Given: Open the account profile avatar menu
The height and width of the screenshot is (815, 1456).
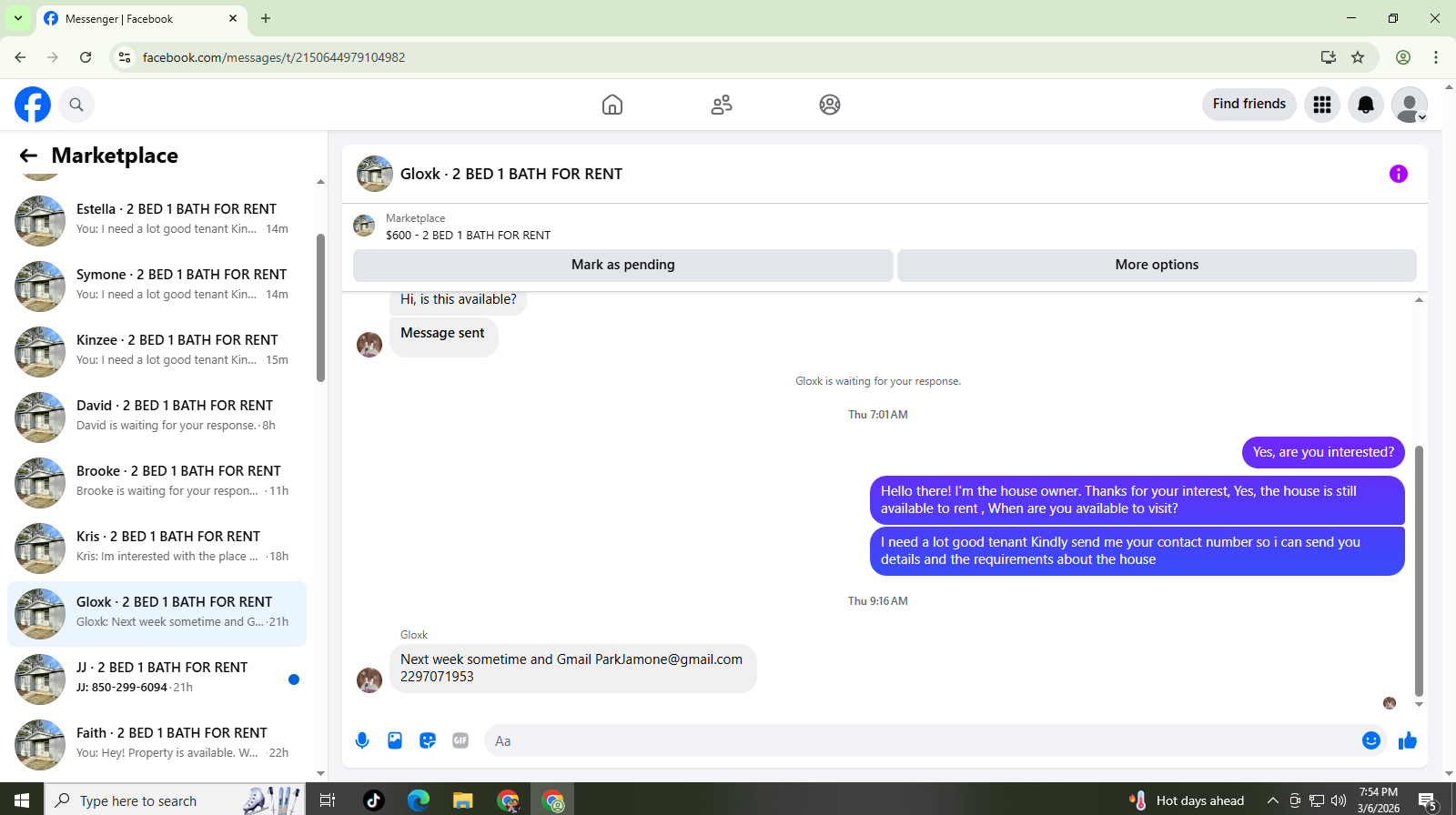Looking at the screenshot, I should (1410, 105).
